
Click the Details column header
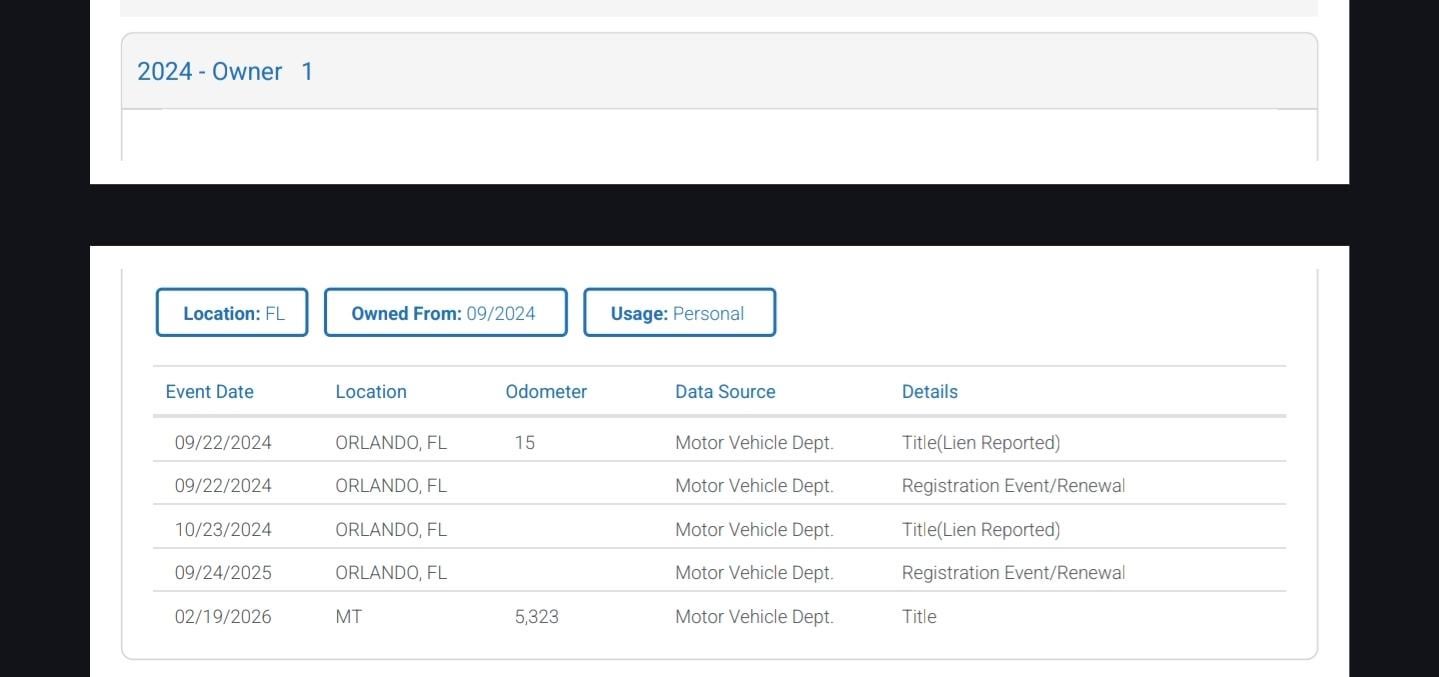[929, 392]
